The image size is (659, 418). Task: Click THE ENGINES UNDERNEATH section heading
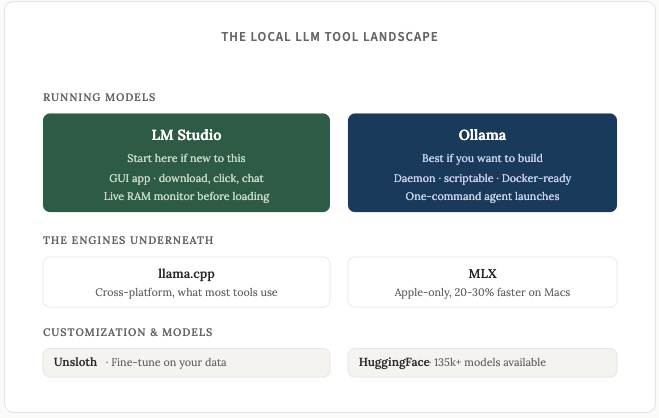tap(128, 240)
